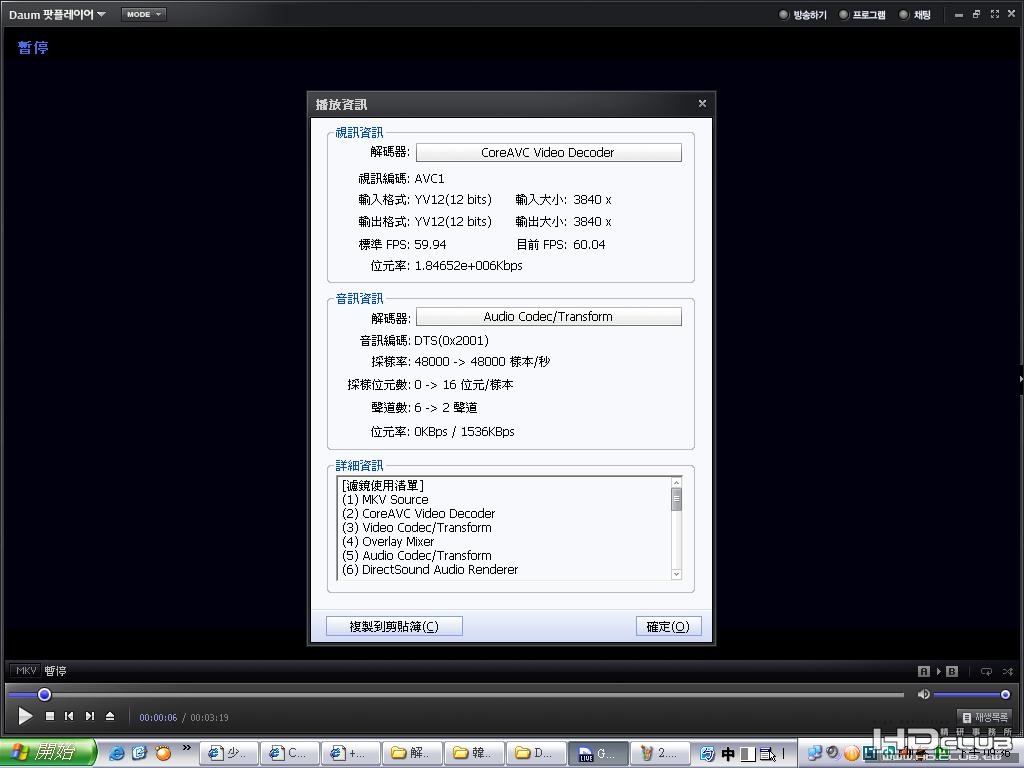Set A-B repeat start point A
1024x768 pixels.
tap(923, 671)
